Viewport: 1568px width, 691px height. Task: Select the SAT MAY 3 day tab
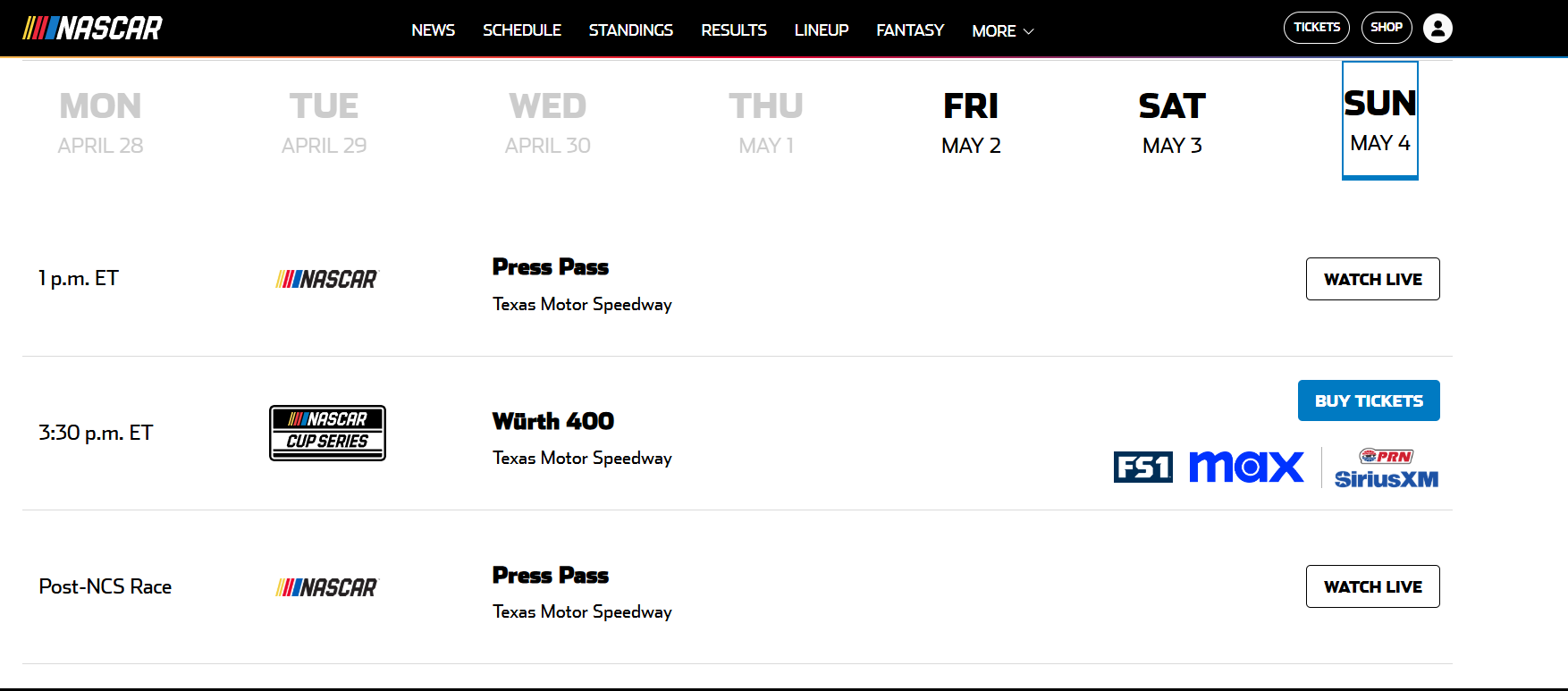(1172, 122)
